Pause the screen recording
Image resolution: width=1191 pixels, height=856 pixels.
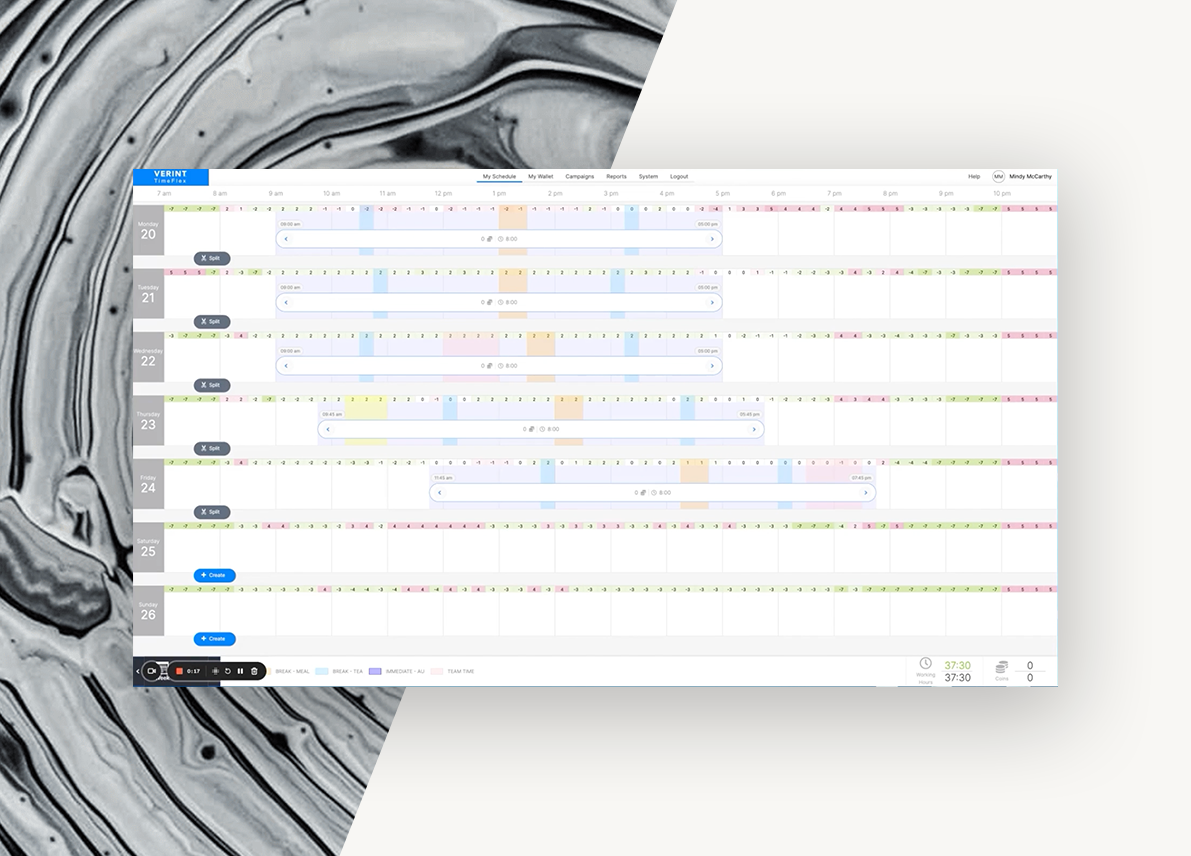click(240, 671)
